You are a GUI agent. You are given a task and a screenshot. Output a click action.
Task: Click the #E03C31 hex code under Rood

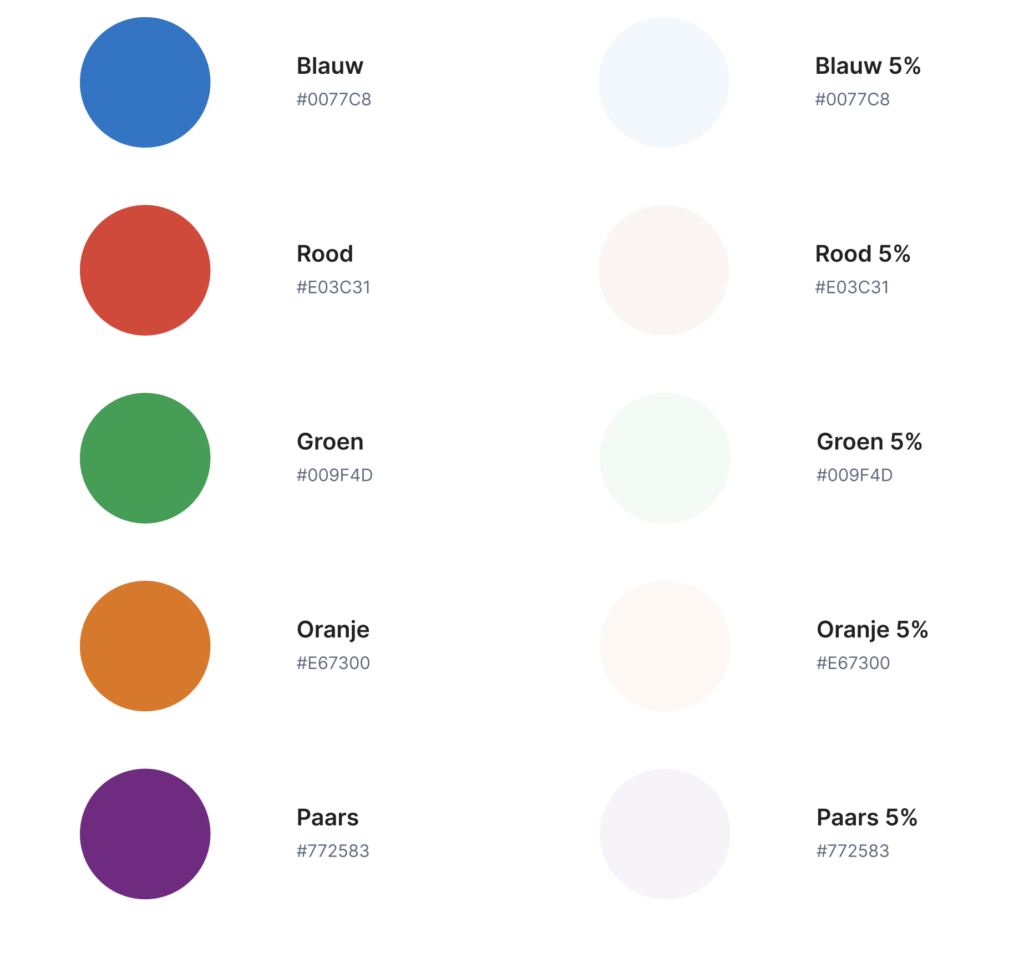pos(334,287)
